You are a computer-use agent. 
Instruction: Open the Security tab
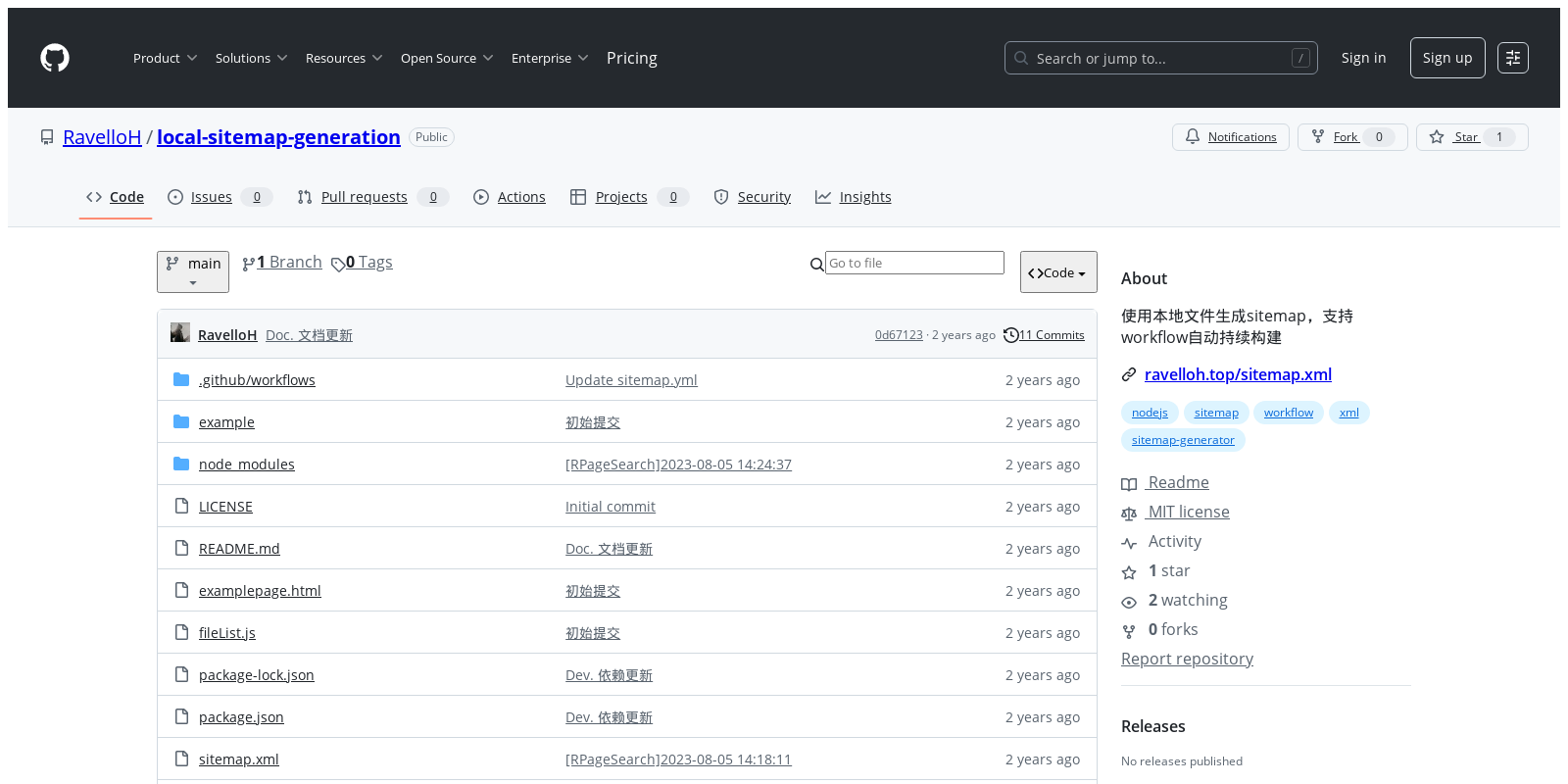coord(753,197)
